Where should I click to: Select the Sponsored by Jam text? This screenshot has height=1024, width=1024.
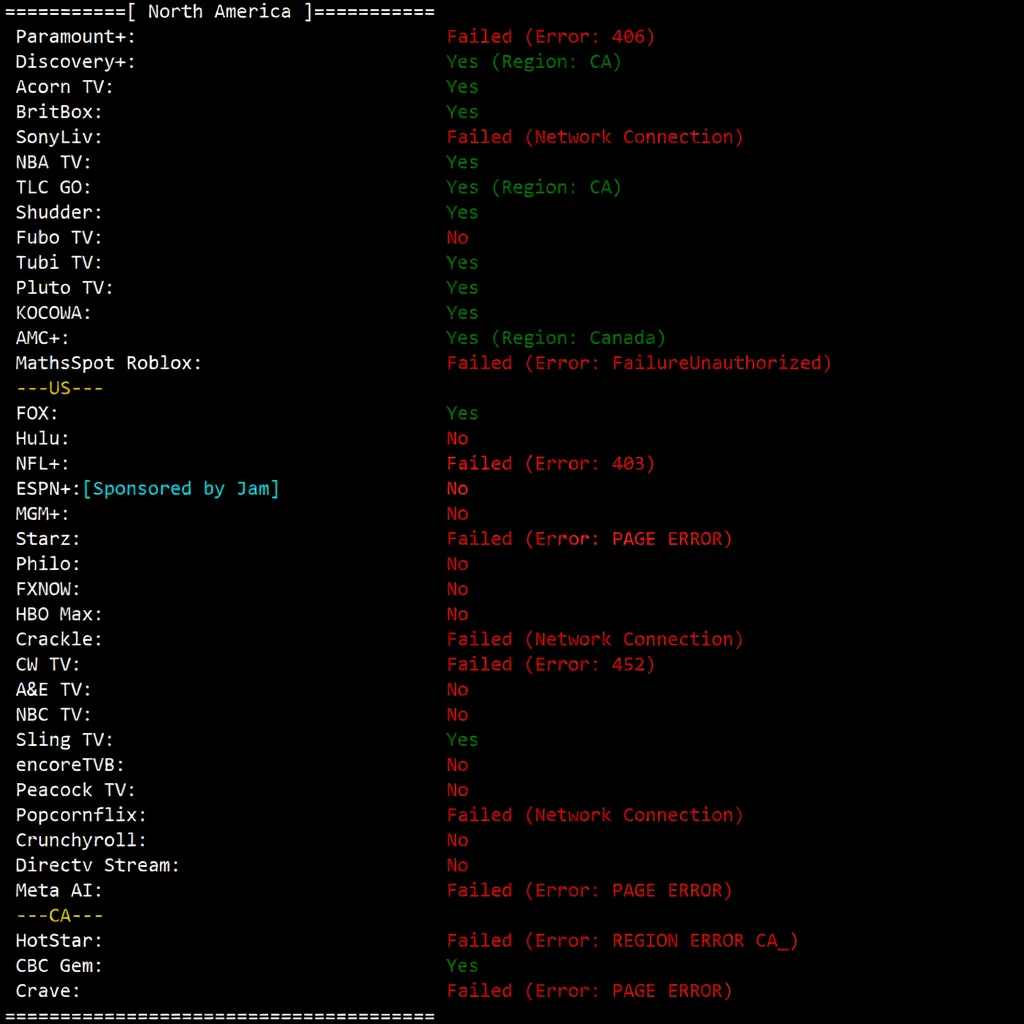click(183, 488)
